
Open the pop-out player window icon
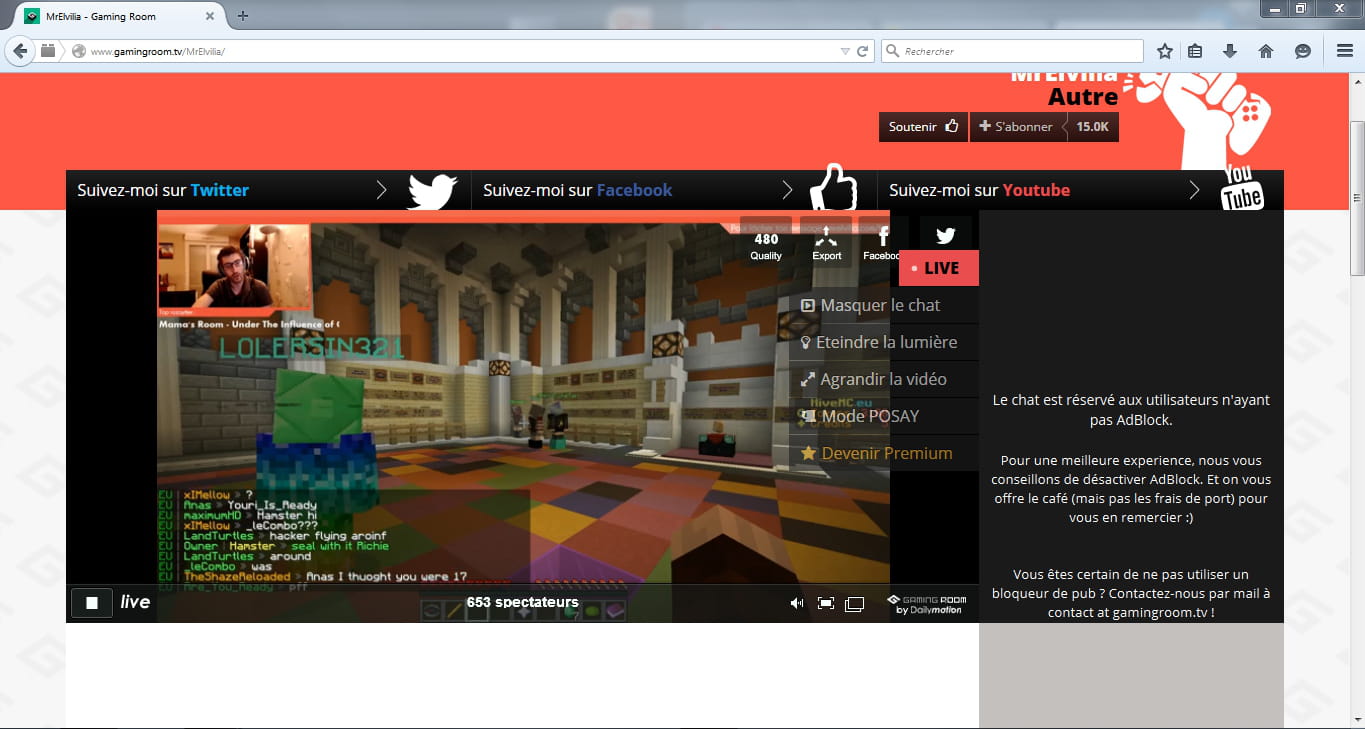coord(854,604)
